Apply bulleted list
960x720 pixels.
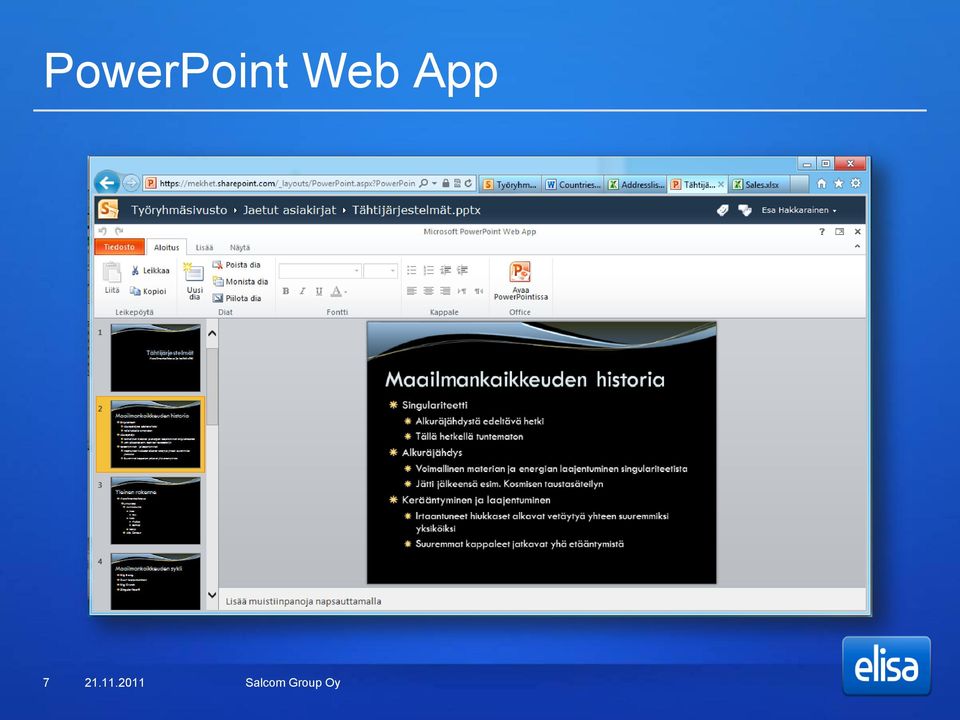click(411, 270)
